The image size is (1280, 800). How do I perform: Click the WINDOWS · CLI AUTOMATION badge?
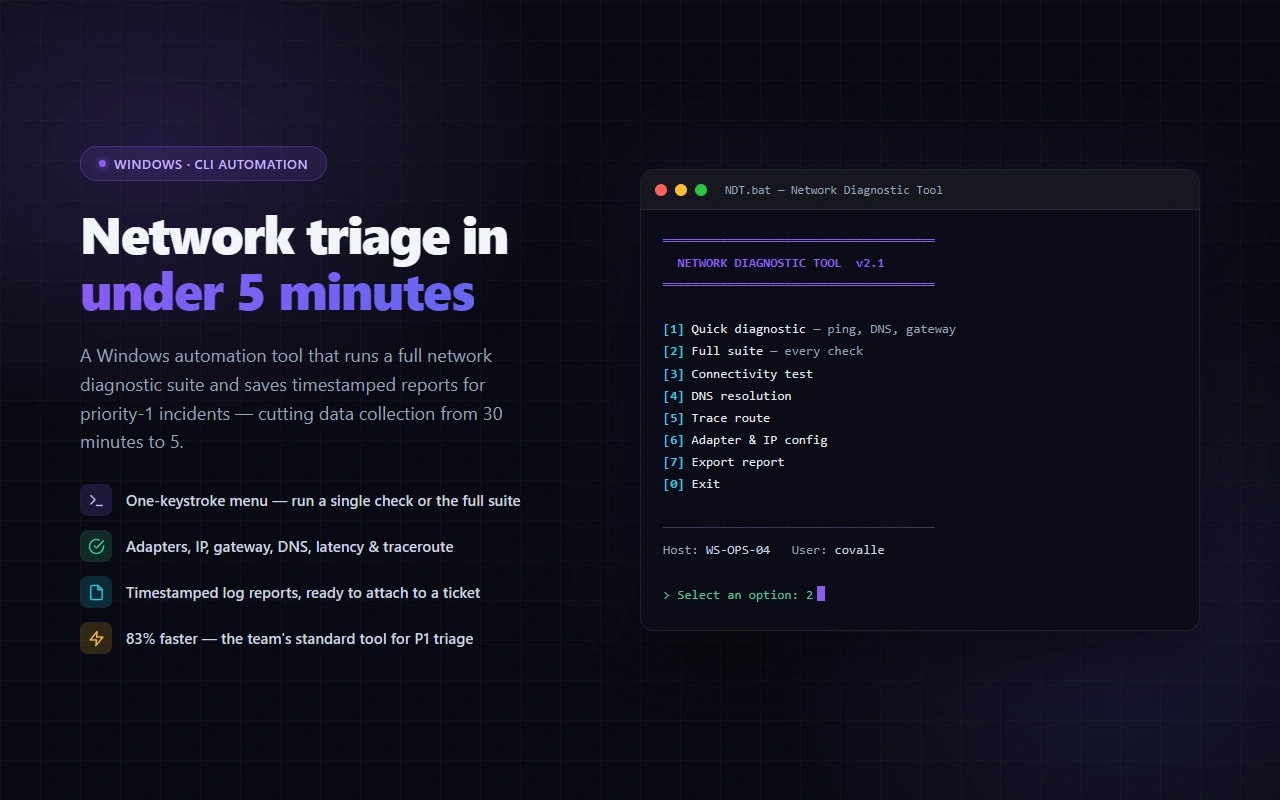[x=203, y=164]
